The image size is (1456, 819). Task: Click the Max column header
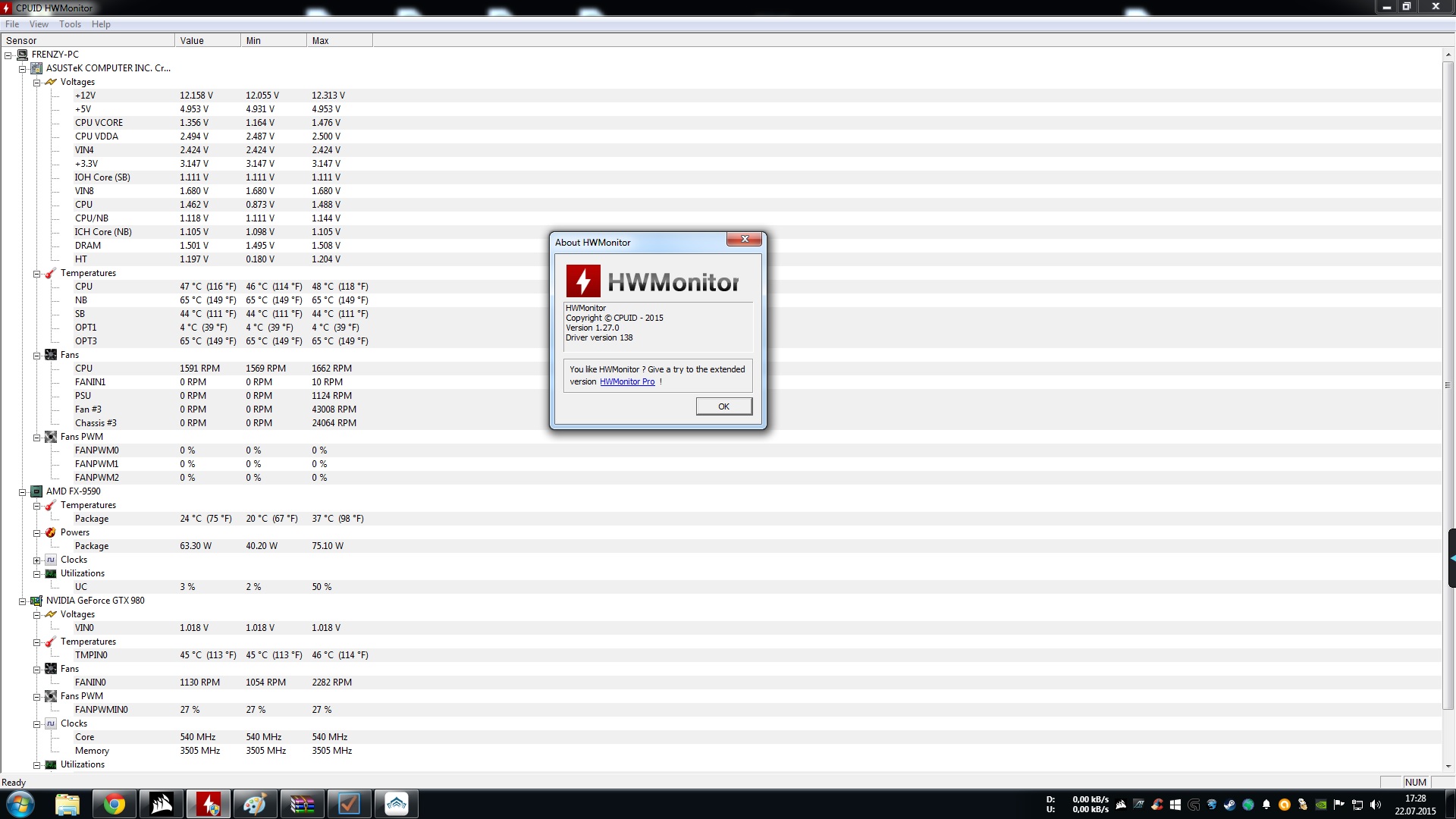pyautogui.click(x=338, y=41)
